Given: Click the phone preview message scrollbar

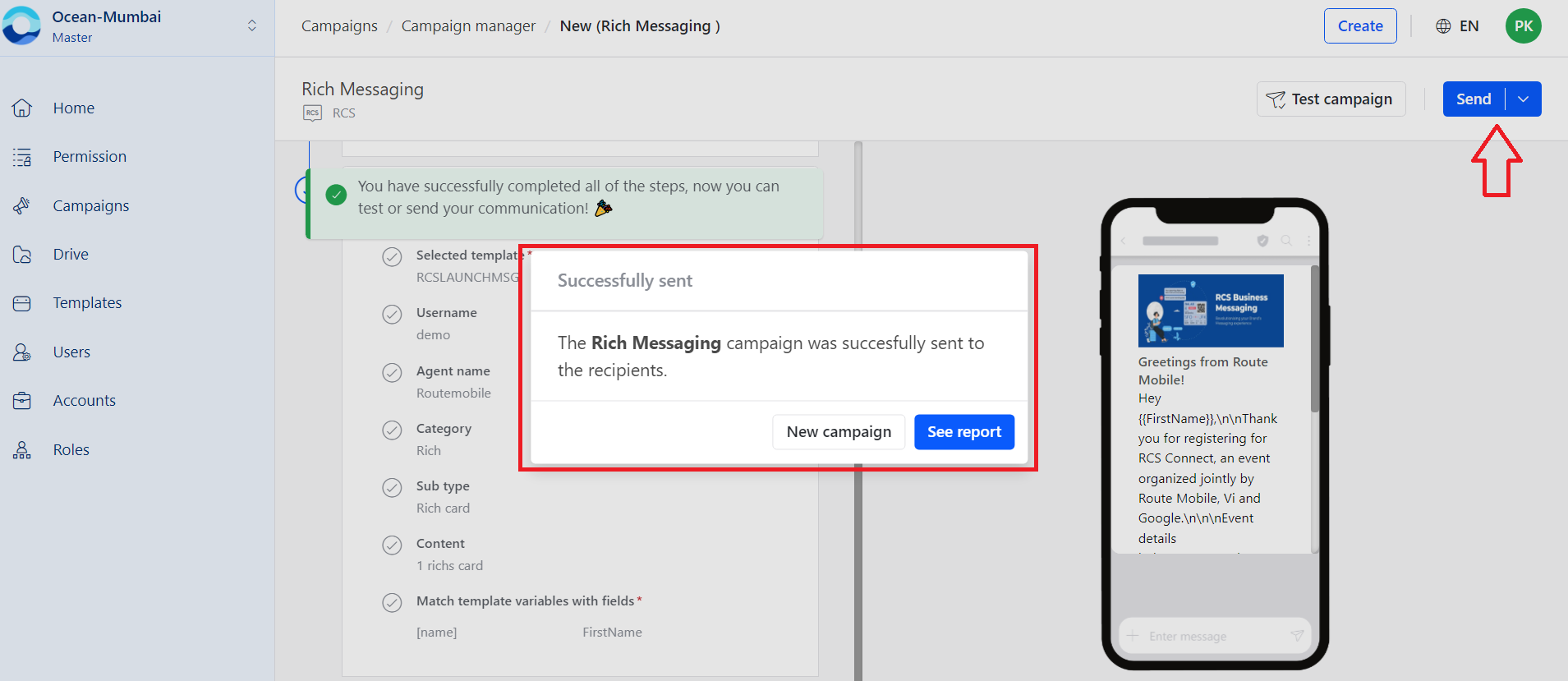Looking at the screenshot, I should (1315, 338).
